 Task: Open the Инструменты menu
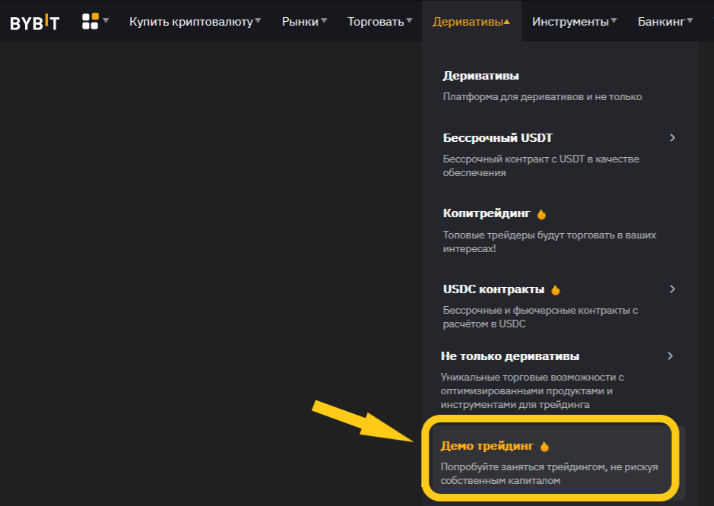point(574,21)
